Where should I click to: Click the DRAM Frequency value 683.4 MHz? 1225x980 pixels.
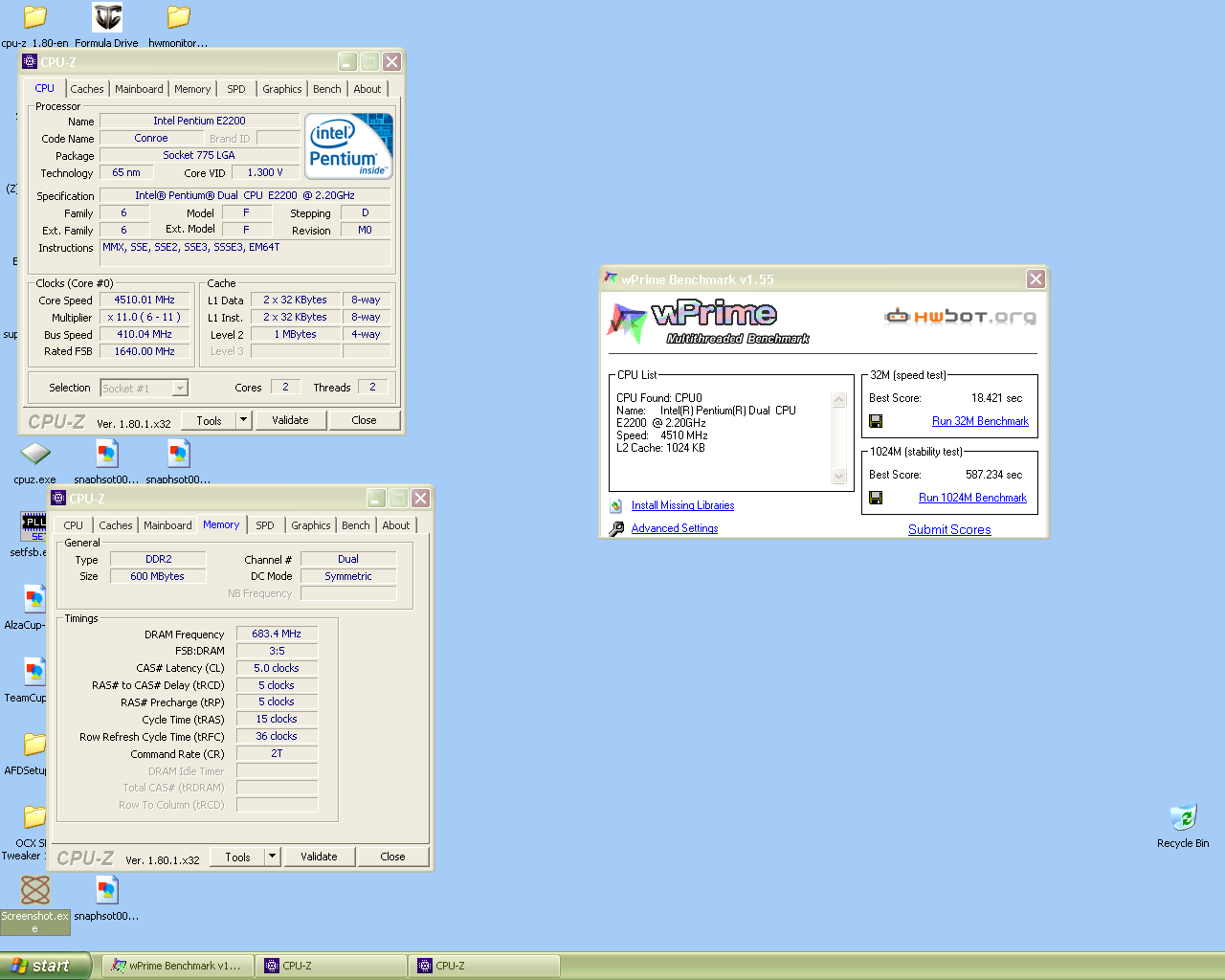point(277,634)
